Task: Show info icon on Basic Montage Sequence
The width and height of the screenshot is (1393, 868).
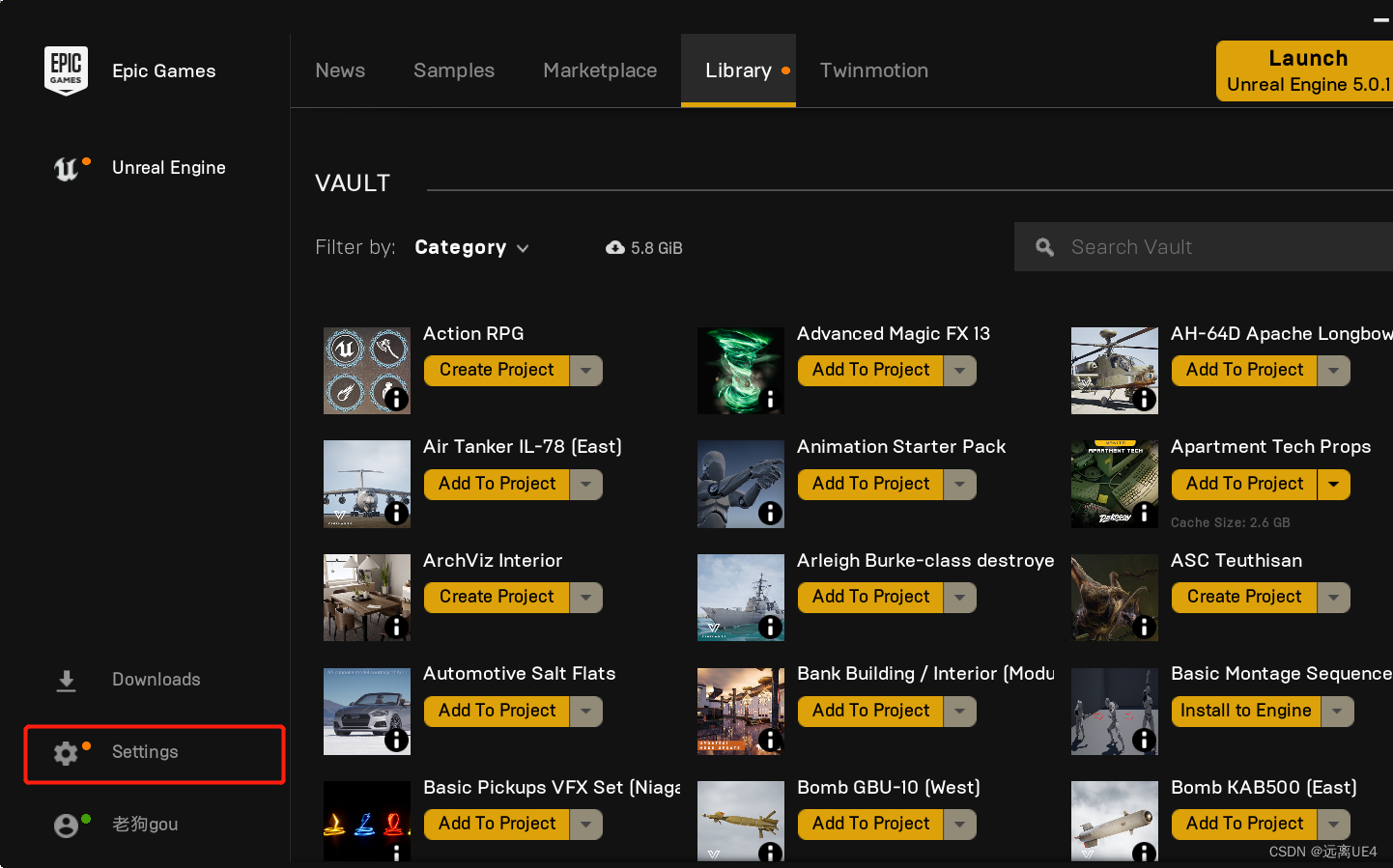Action: point(1144,740)
